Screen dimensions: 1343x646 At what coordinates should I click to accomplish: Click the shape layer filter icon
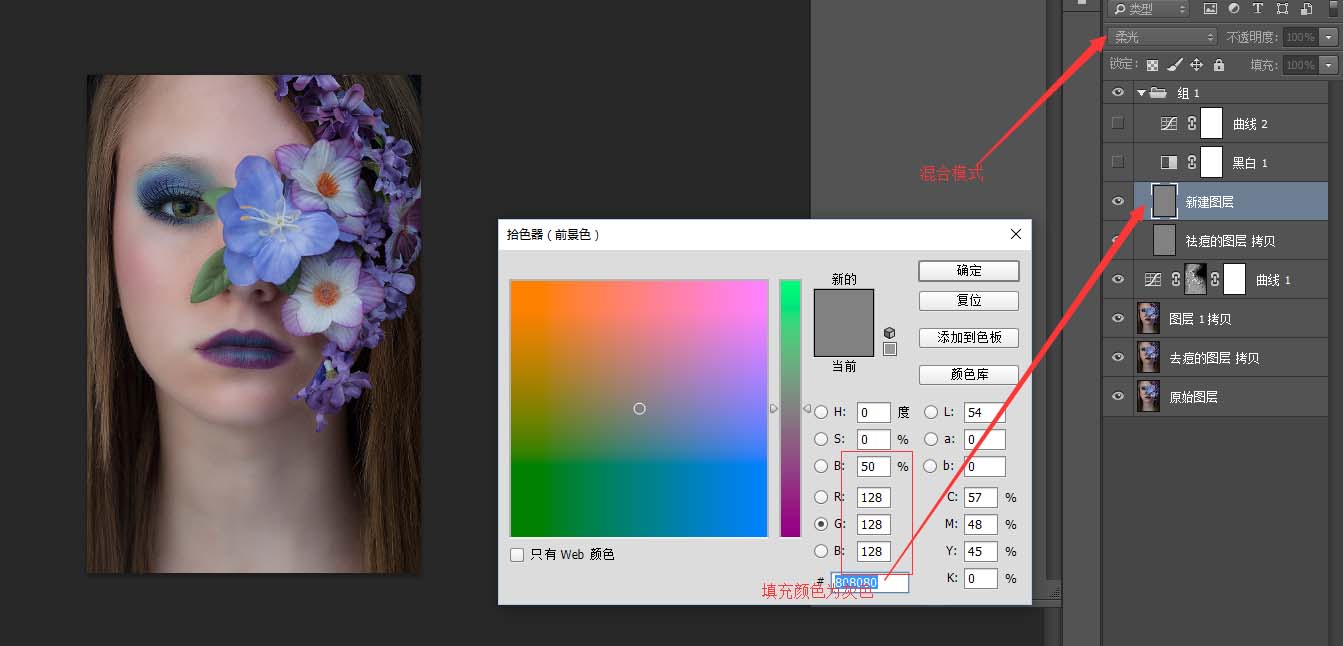(x=1282, y=9)
